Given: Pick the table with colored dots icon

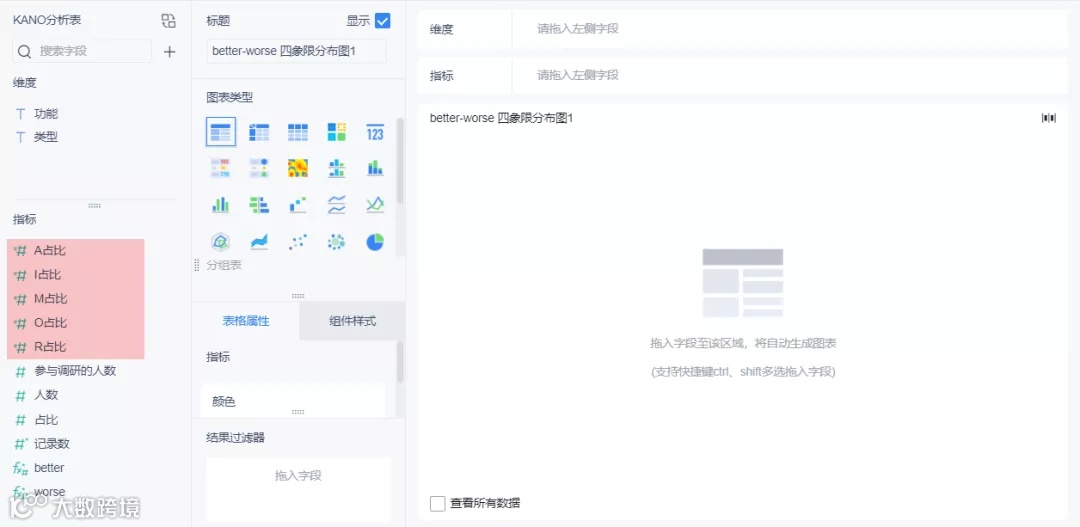Looking at the screenshot, I should coord(259,168).
